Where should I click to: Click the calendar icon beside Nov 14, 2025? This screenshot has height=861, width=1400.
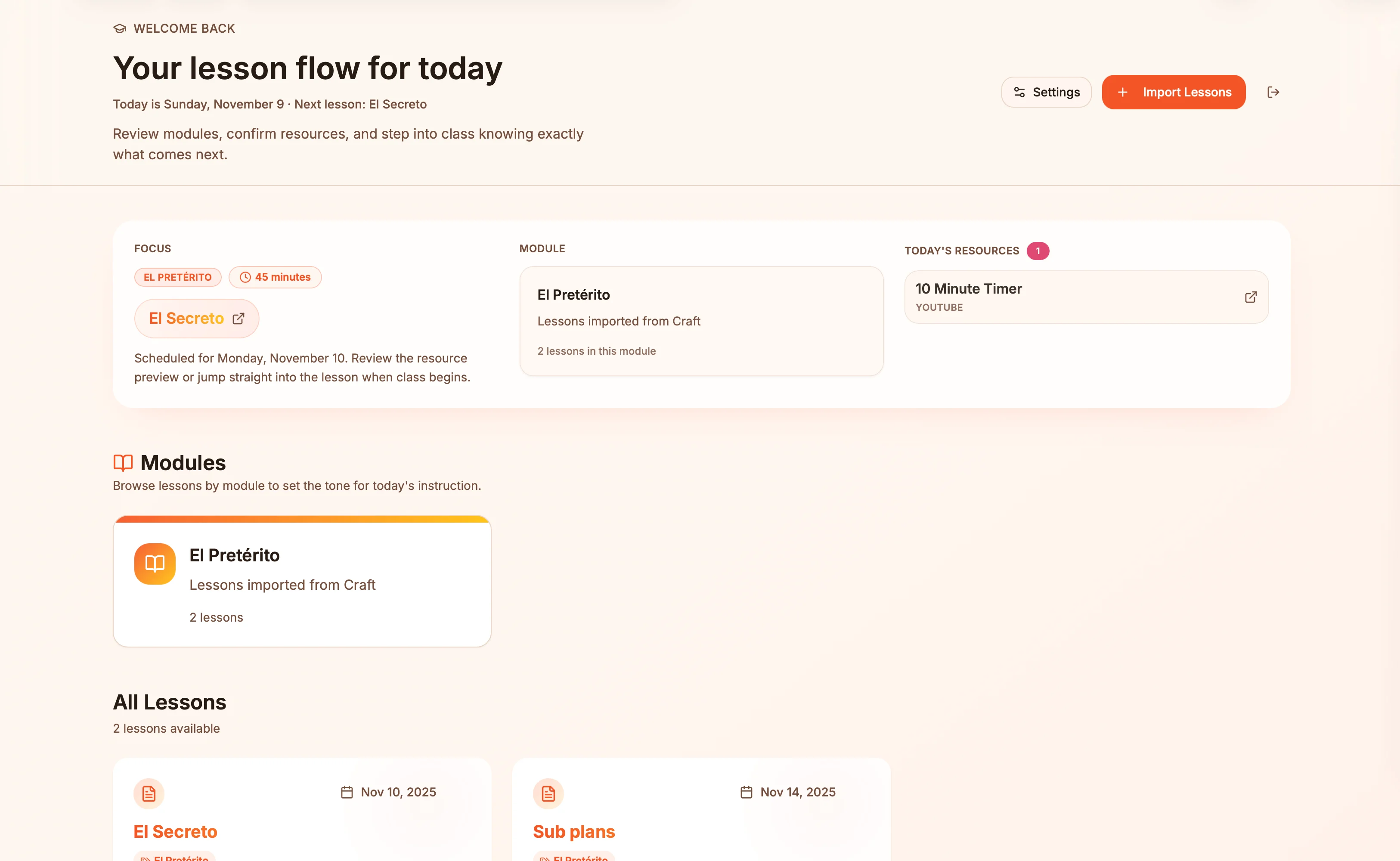746,792
